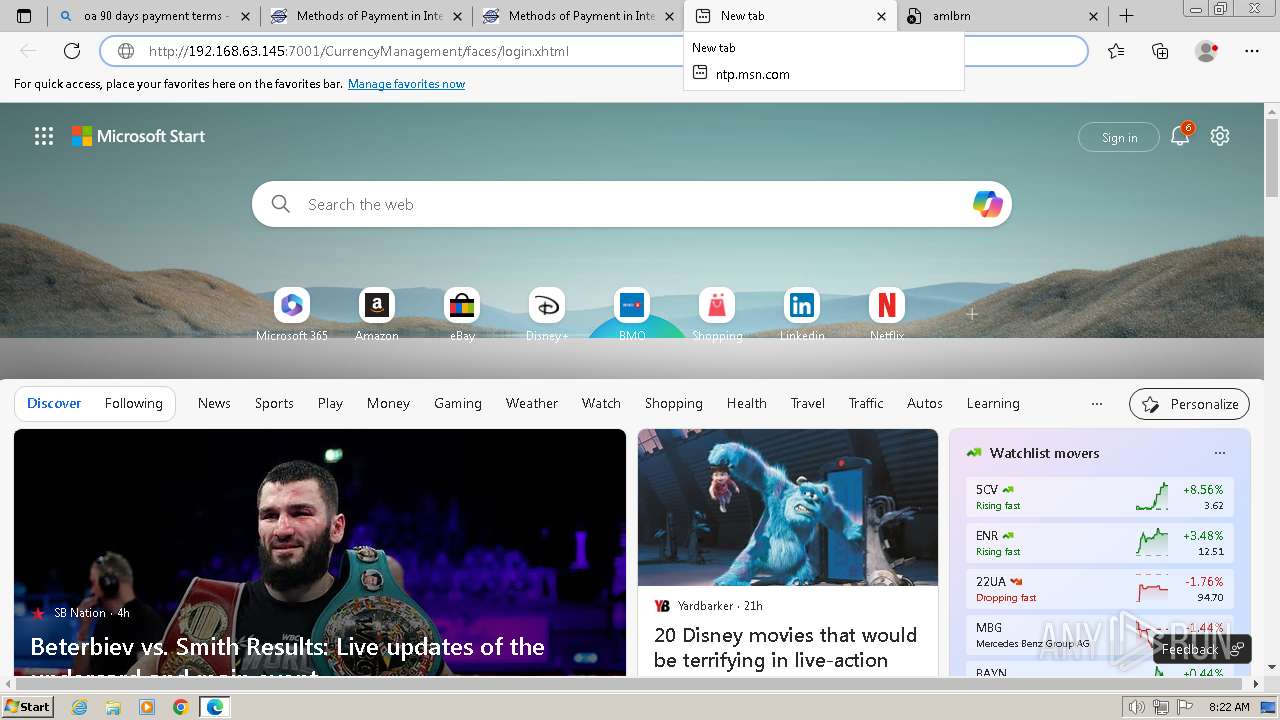Open Chrome from the taskbar

coord(180,707)
